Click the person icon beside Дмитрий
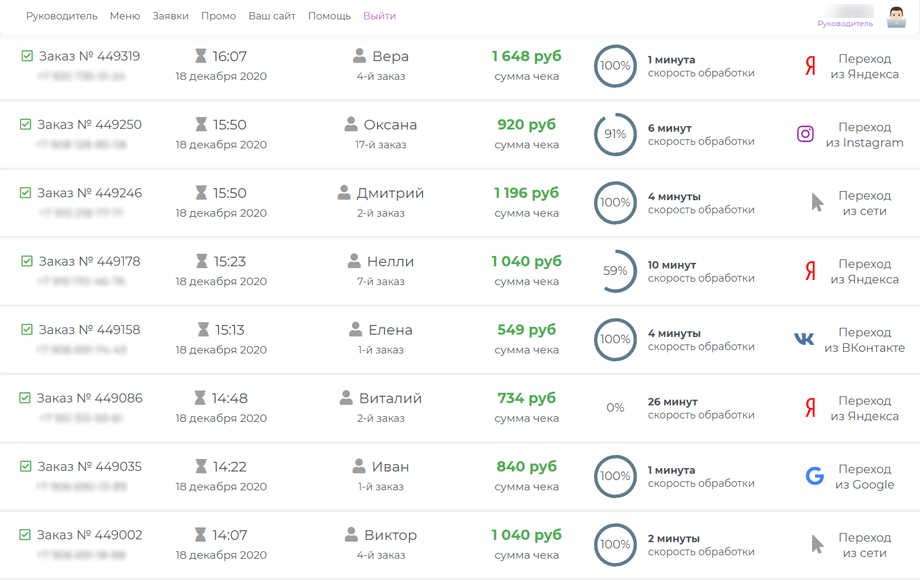 pyautogui.click(x=344, y=193)
